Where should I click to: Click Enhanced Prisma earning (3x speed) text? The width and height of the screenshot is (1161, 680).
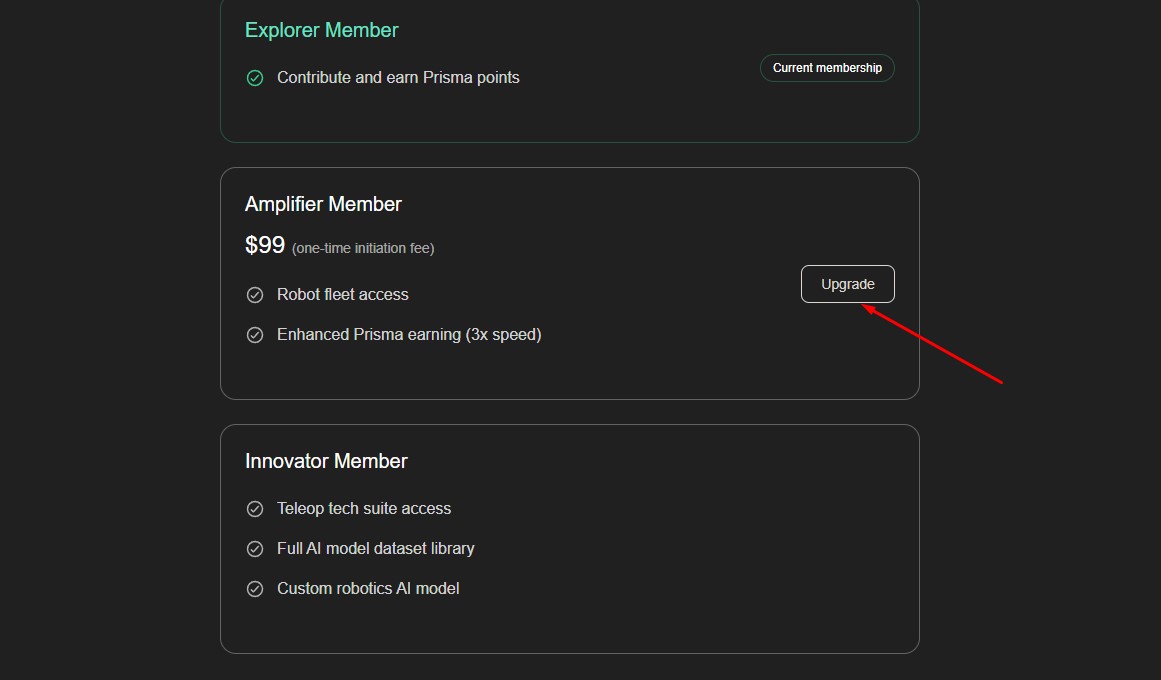[408, 335]
